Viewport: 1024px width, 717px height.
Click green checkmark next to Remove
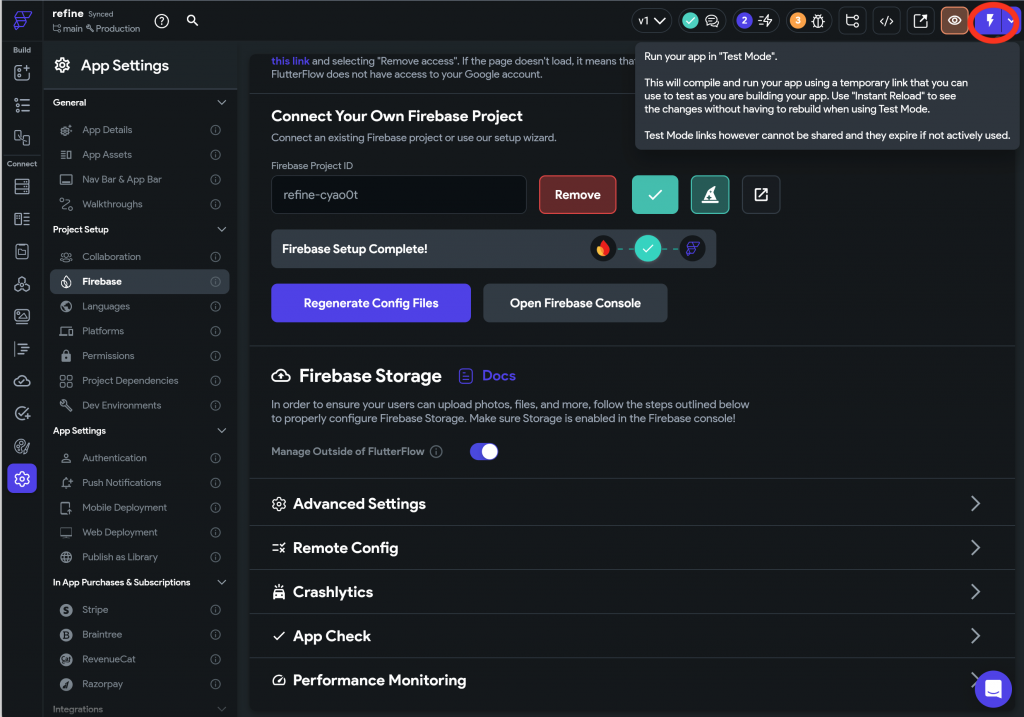click(x=655, y=195)
